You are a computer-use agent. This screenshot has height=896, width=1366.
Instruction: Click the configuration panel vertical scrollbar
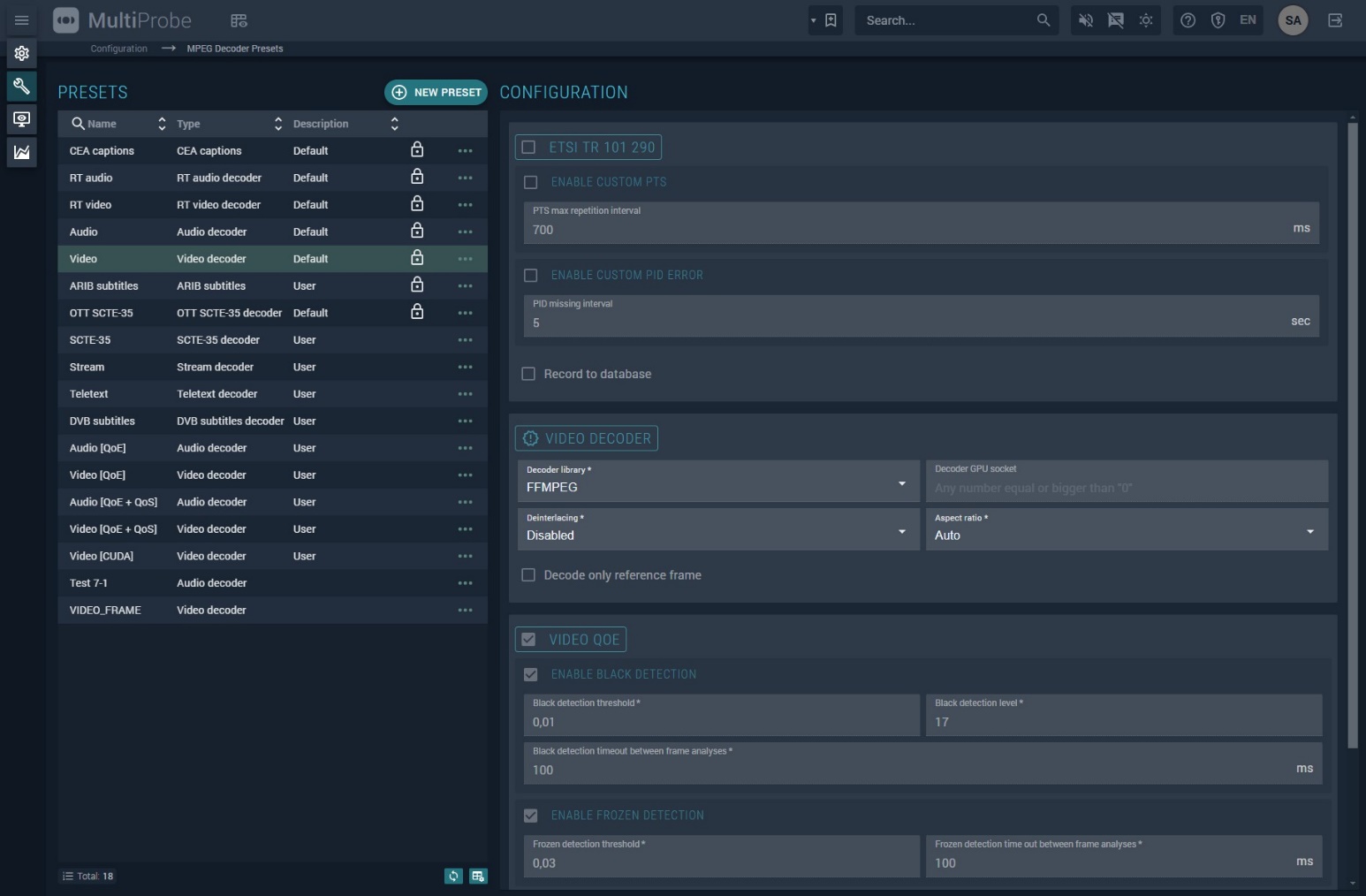(1352, 433)
